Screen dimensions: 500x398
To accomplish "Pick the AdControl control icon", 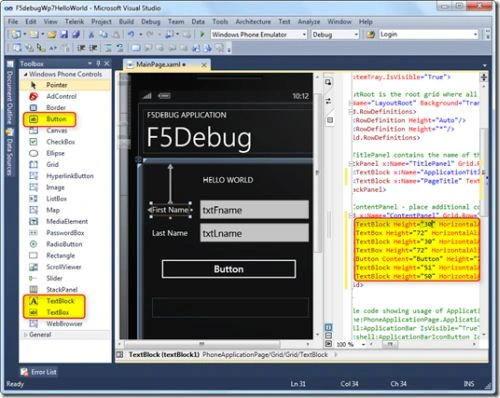I will 34,96.
